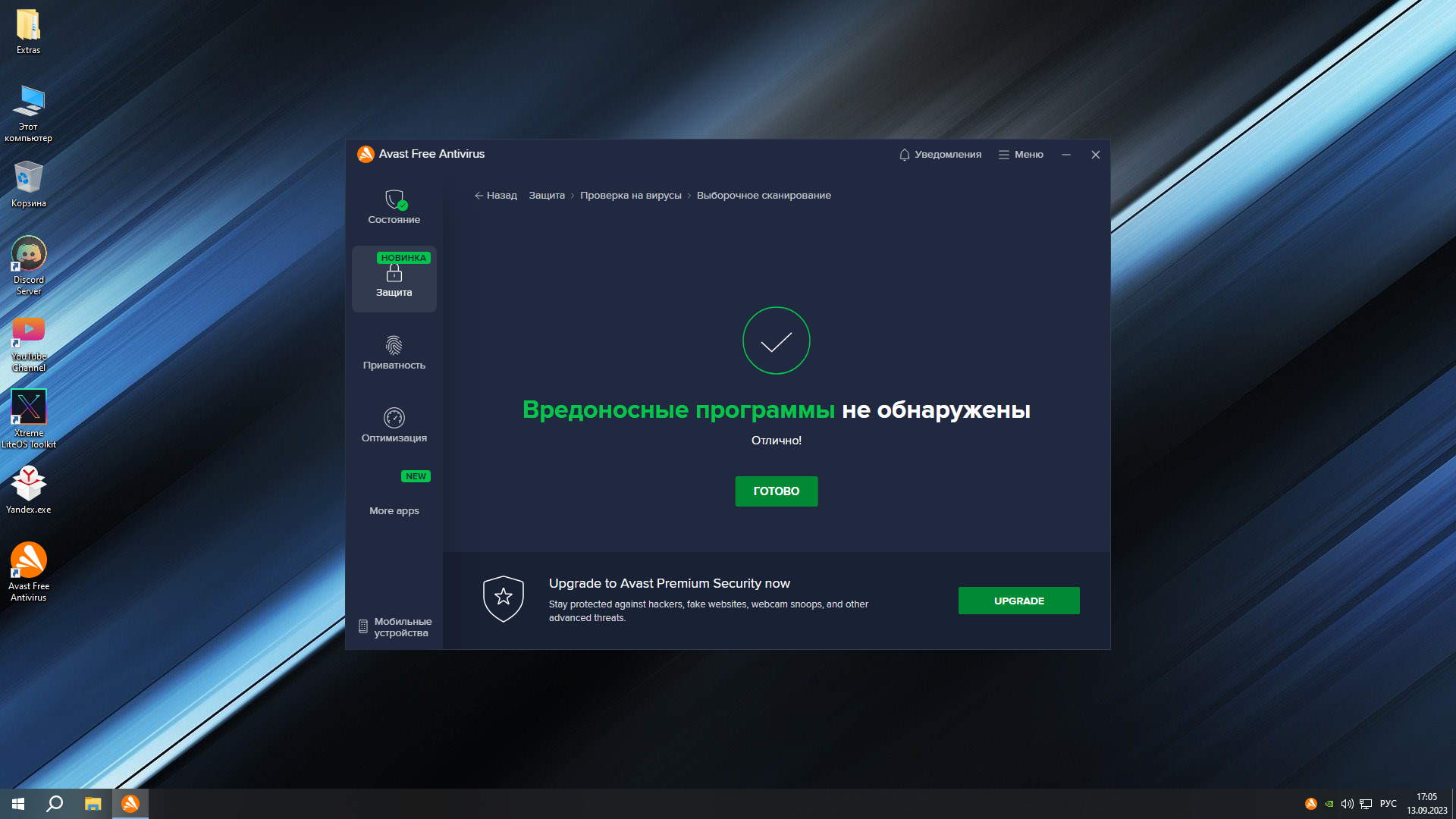Open More apps in sidebar
The width and height of the screenshot is (1456, 819).
[394, 510]
